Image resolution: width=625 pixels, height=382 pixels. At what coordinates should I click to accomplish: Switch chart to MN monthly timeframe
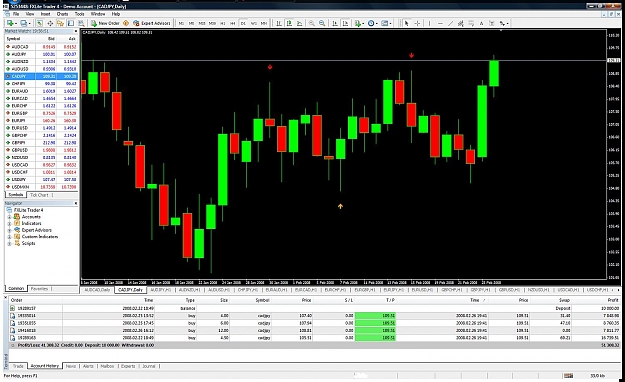tap(263, 24)
